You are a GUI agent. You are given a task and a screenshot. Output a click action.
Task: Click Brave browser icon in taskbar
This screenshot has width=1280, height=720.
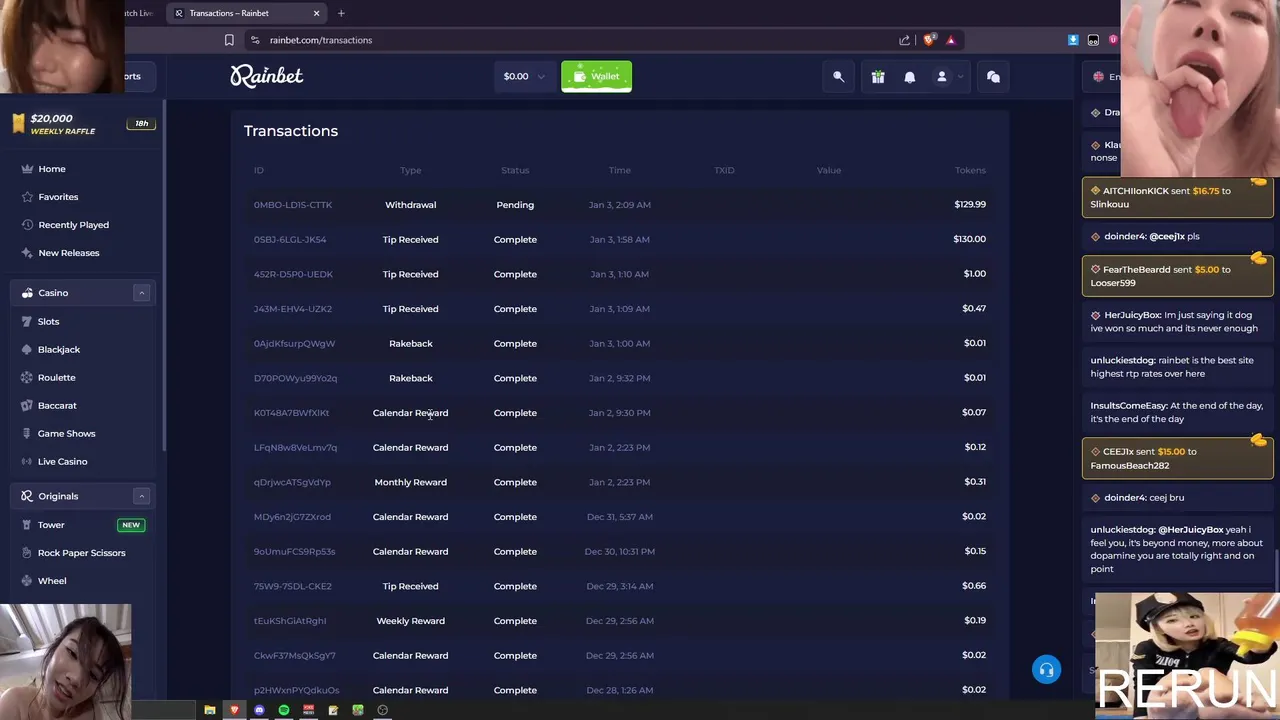click(x=235, y=710)
